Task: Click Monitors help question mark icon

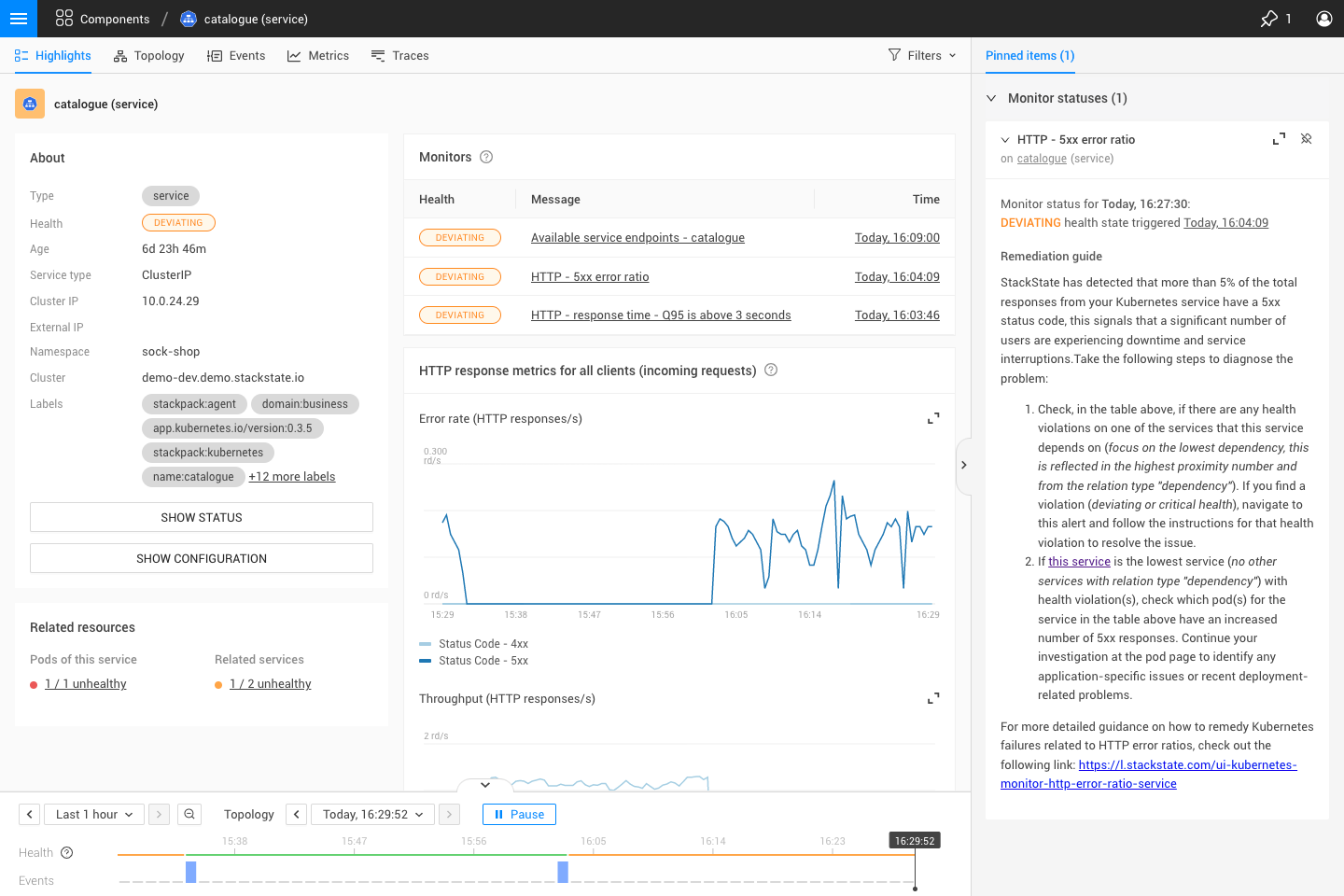Action: (x=486, y=157)
